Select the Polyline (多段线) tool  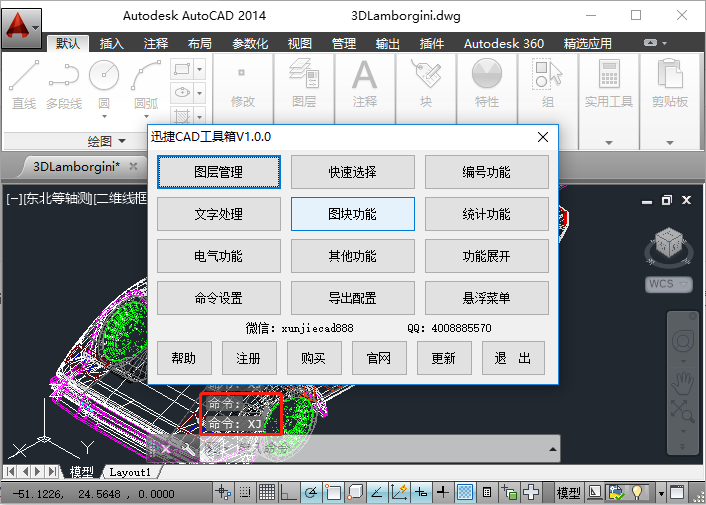64,85
